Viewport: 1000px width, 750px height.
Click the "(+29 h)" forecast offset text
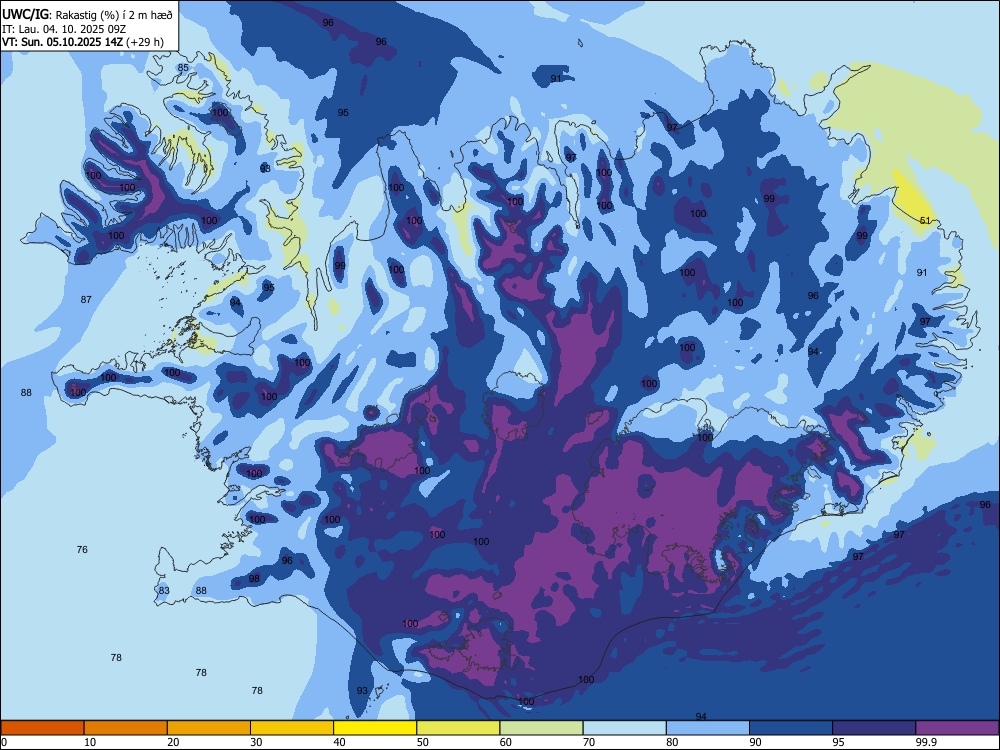pyautogui.click(x=145, y=43)
